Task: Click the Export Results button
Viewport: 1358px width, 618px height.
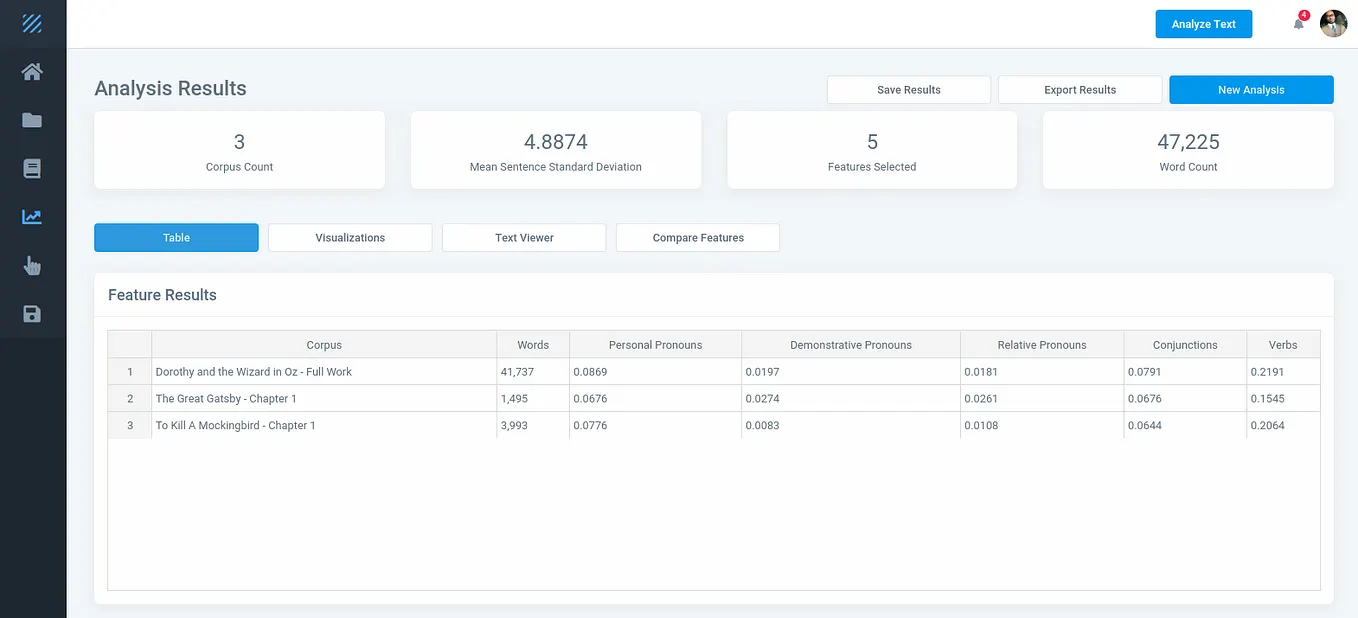Action: (1080, 89)
